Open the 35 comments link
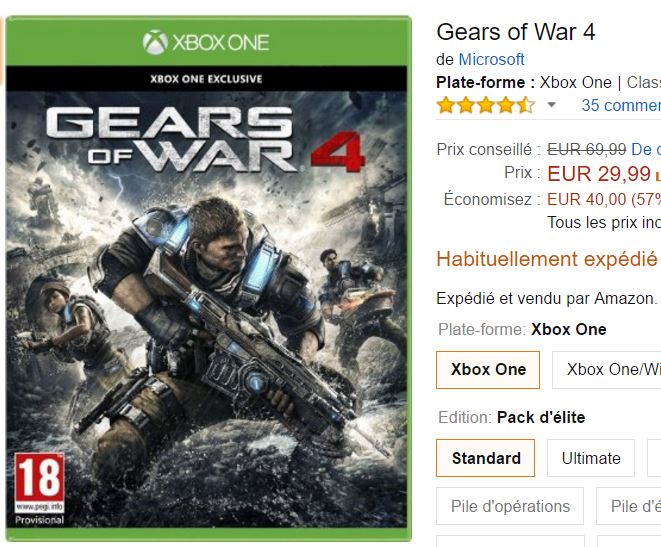The image size is (661, 547). click(621, 105)
